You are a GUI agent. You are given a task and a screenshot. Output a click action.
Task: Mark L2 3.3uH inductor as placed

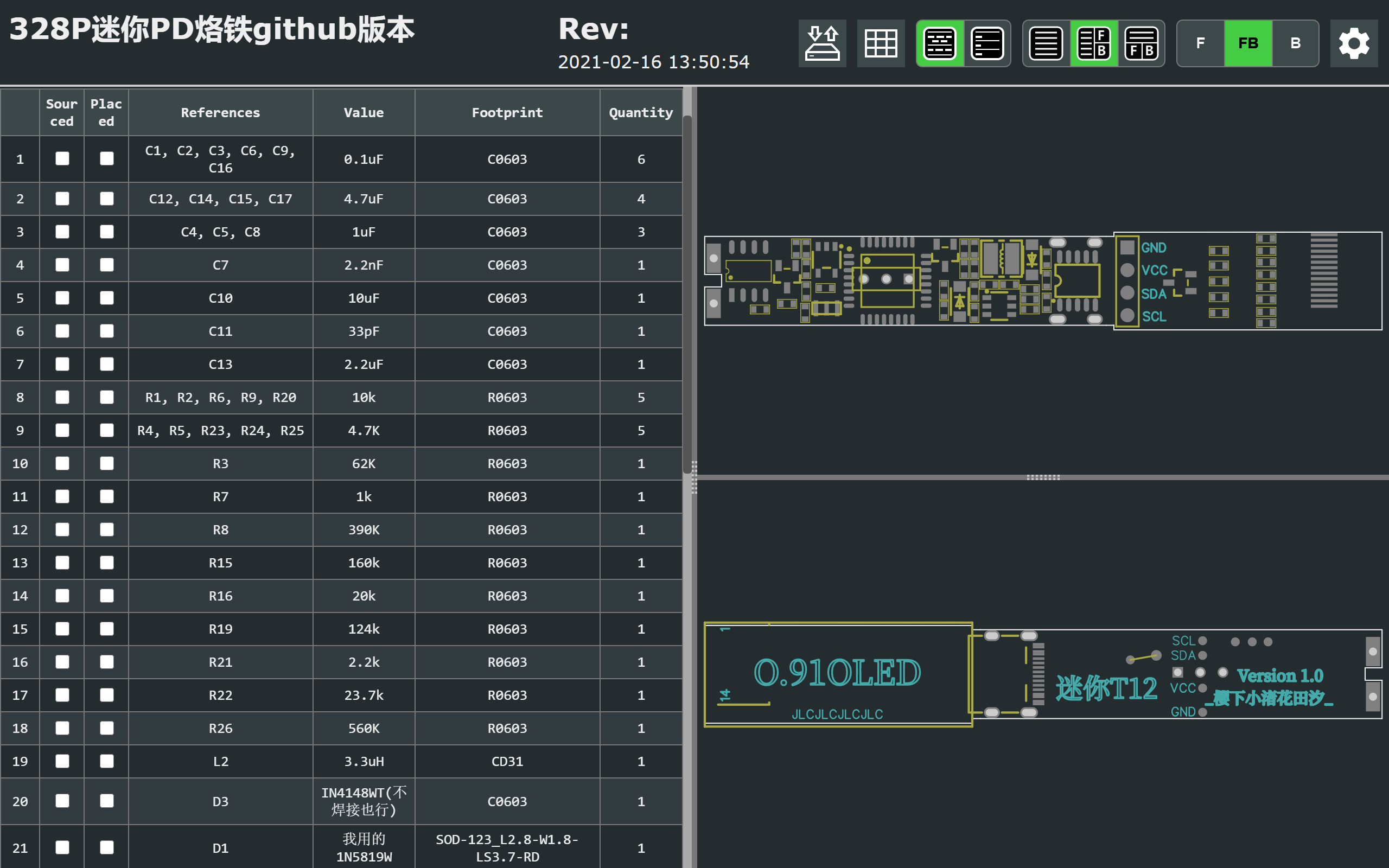(x=107, y=761)
